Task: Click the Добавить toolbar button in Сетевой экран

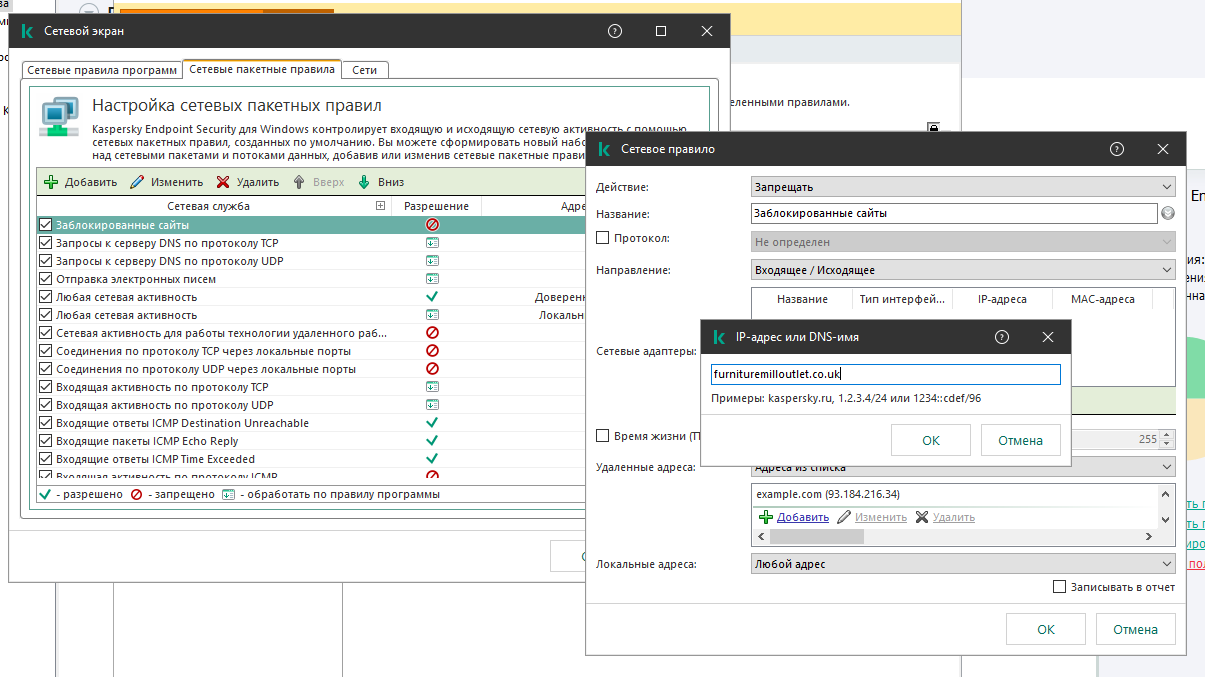Action: [81, 182]
